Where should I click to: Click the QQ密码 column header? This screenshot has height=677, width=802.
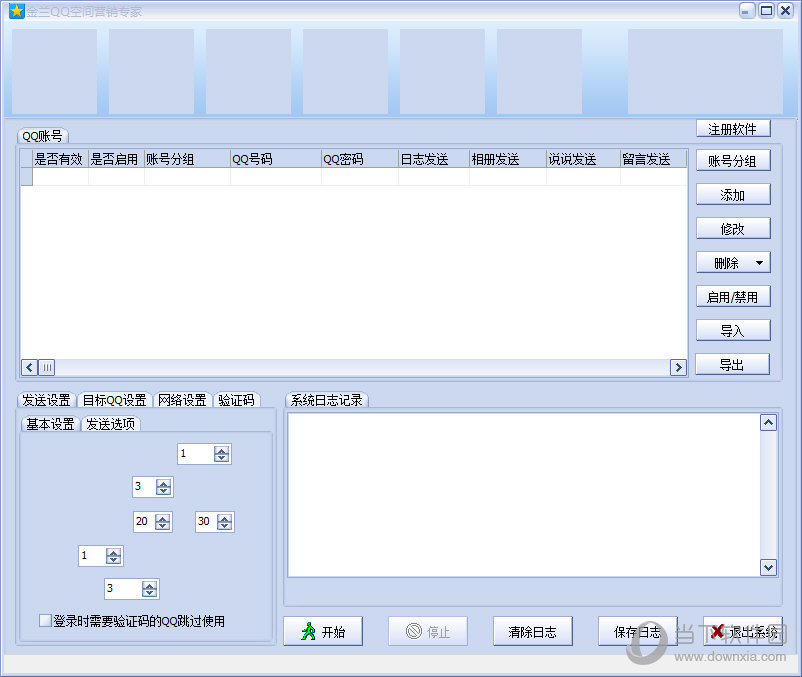(x=360, y=159)
